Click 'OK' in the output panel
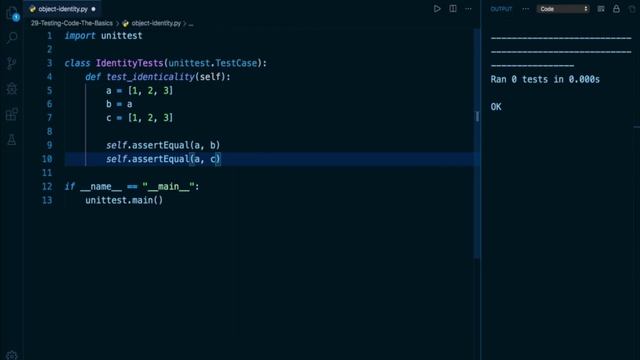The width and height of the screenshot is (640, 360). tap(496, 107)
